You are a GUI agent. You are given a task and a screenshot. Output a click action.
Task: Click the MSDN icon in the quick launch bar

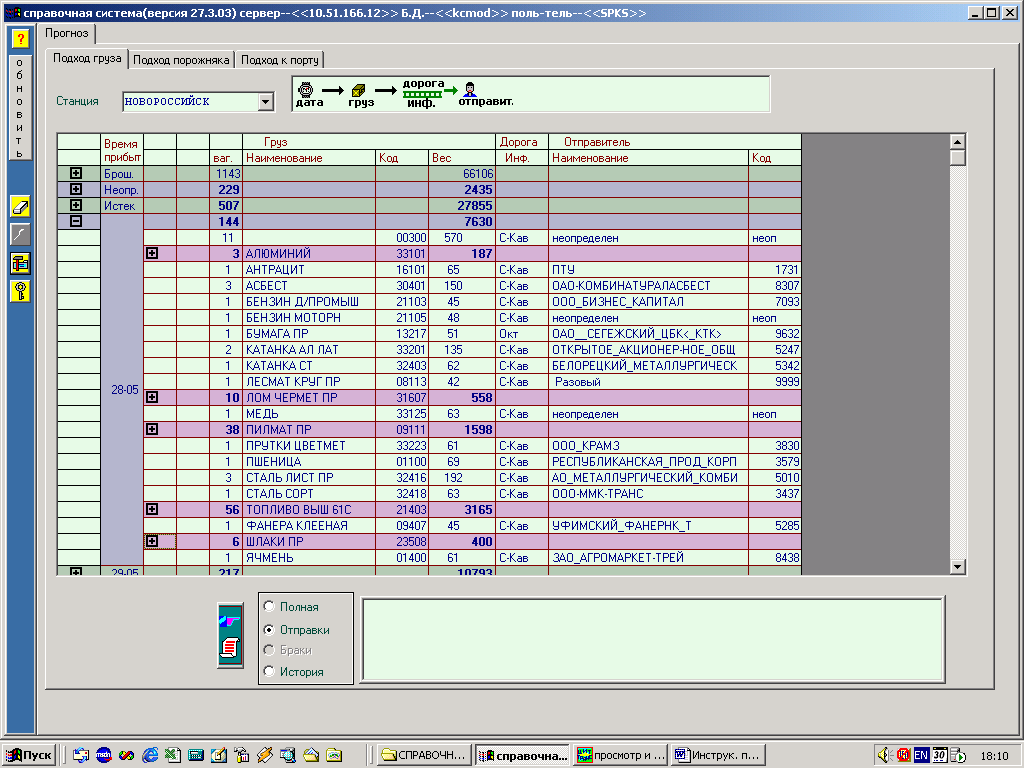pos(103,755)
